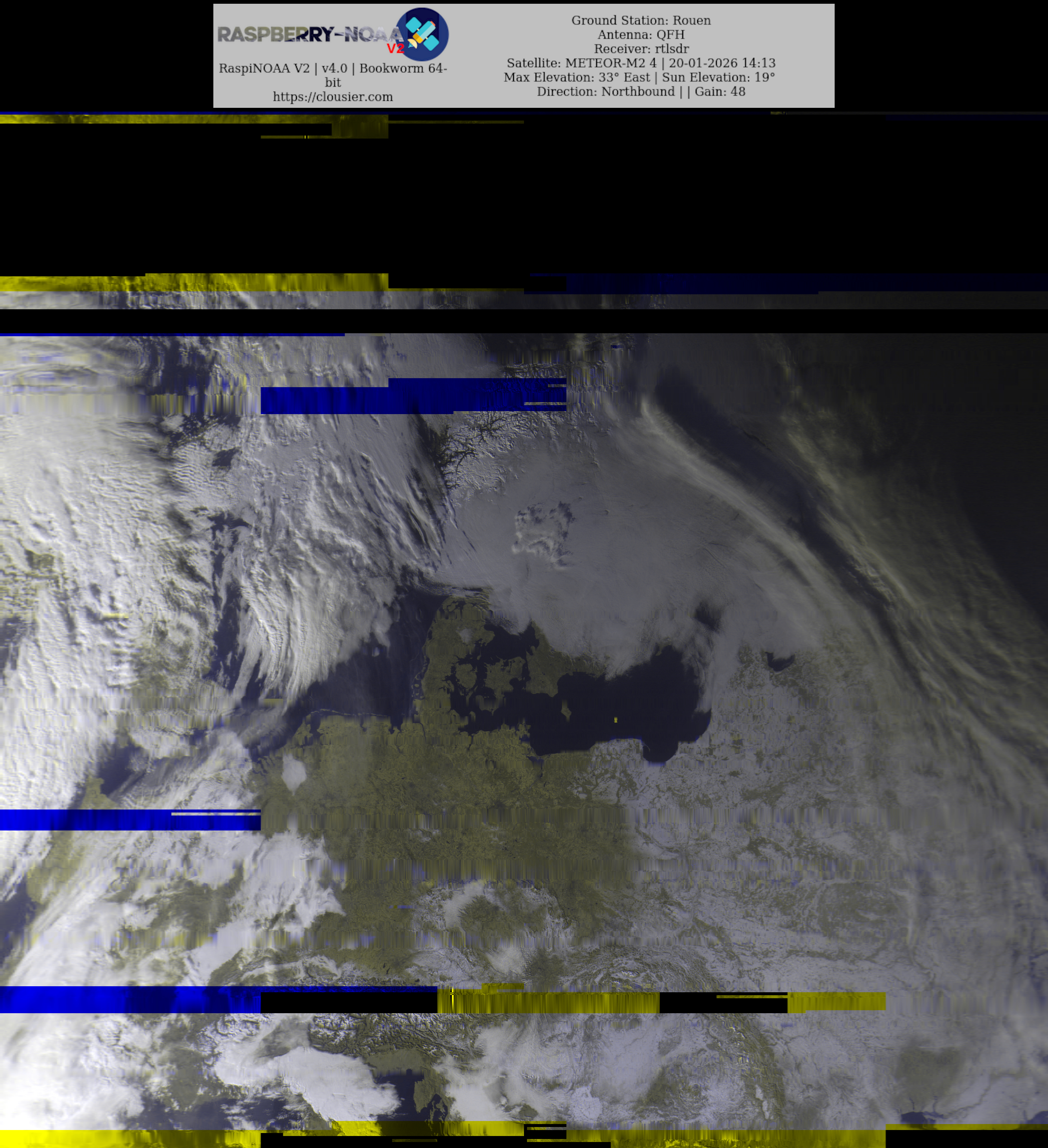Click the RaspiNOAA V2 v4.0 Bookworm version text
The width and height of the screenshot is (1048, 1148).
point(332,68)
